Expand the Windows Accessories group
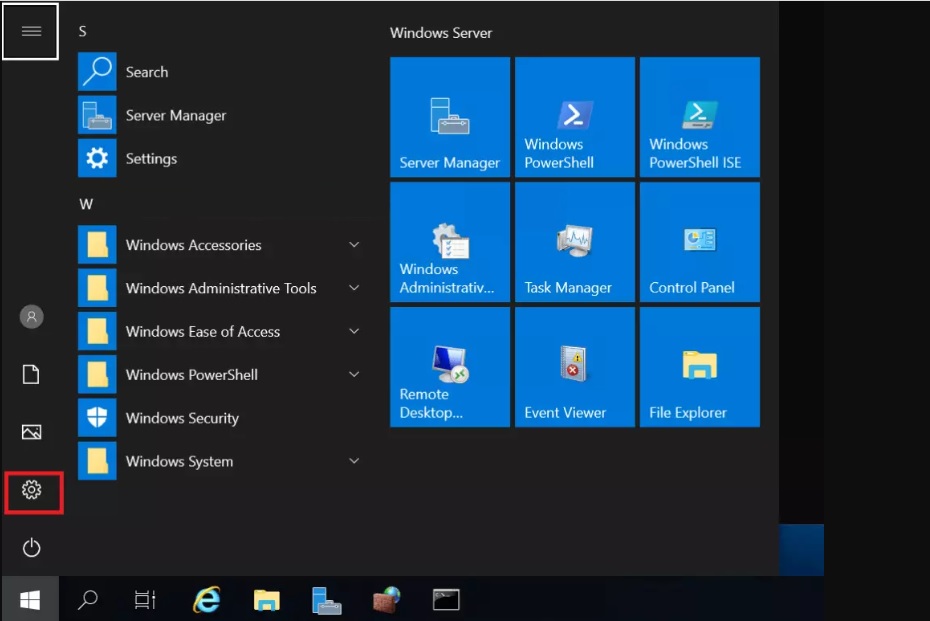The image size is (930, 621). [x=192, y=245]
